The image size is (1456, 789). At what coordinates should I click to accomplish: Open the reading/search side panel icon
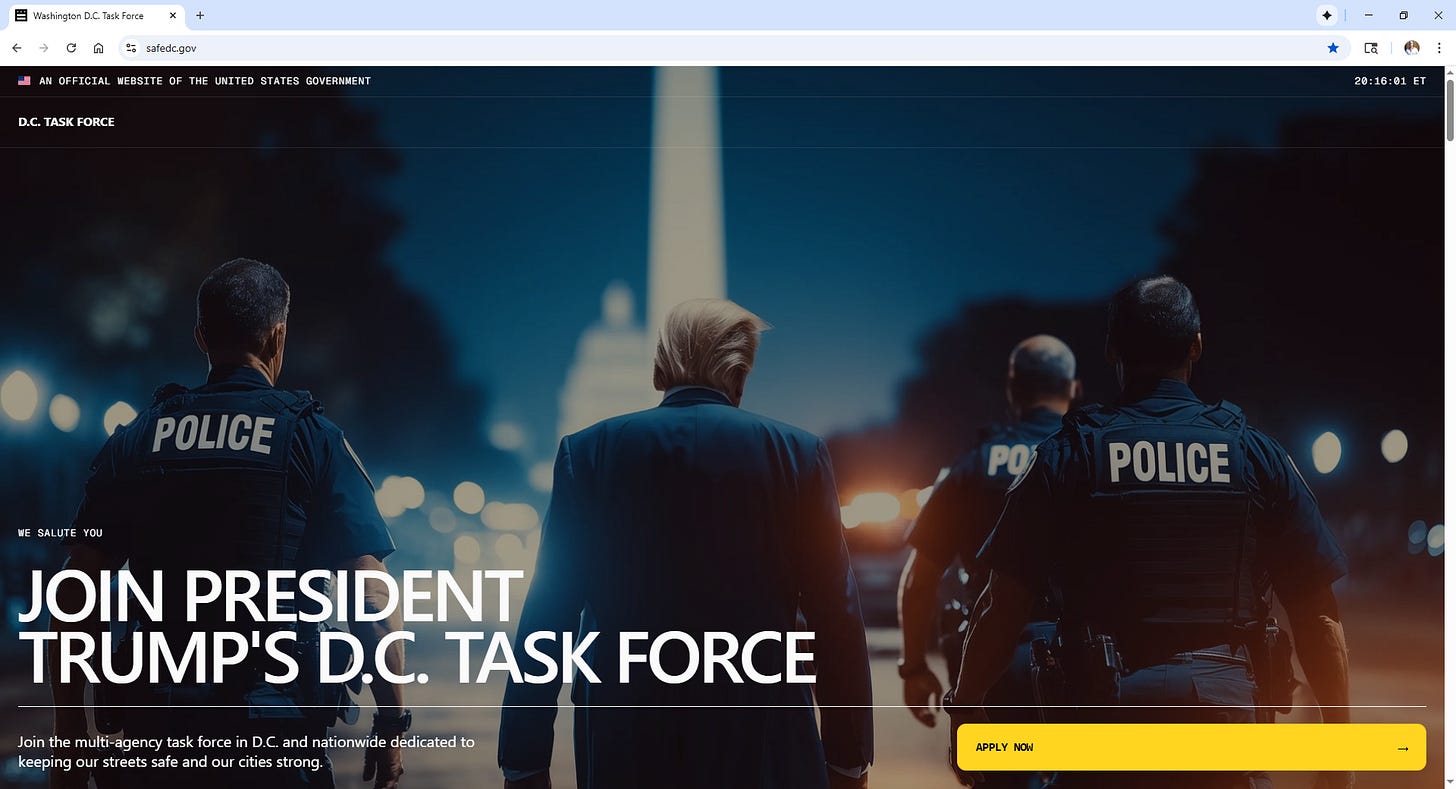[x=1371, y=48]
